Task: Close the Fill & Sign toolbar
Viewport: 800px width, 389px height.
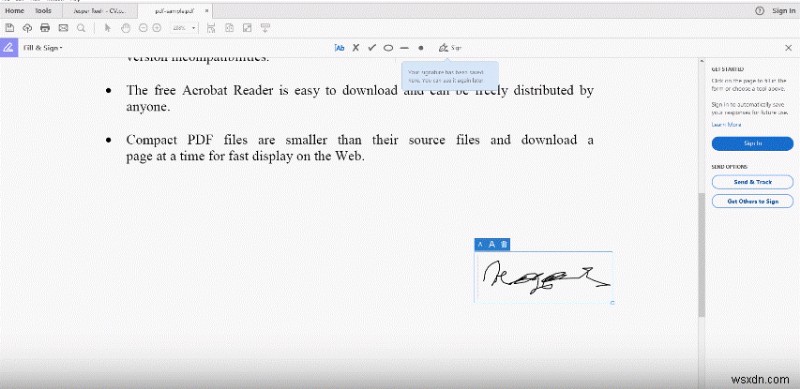Action: coord(788,48)
